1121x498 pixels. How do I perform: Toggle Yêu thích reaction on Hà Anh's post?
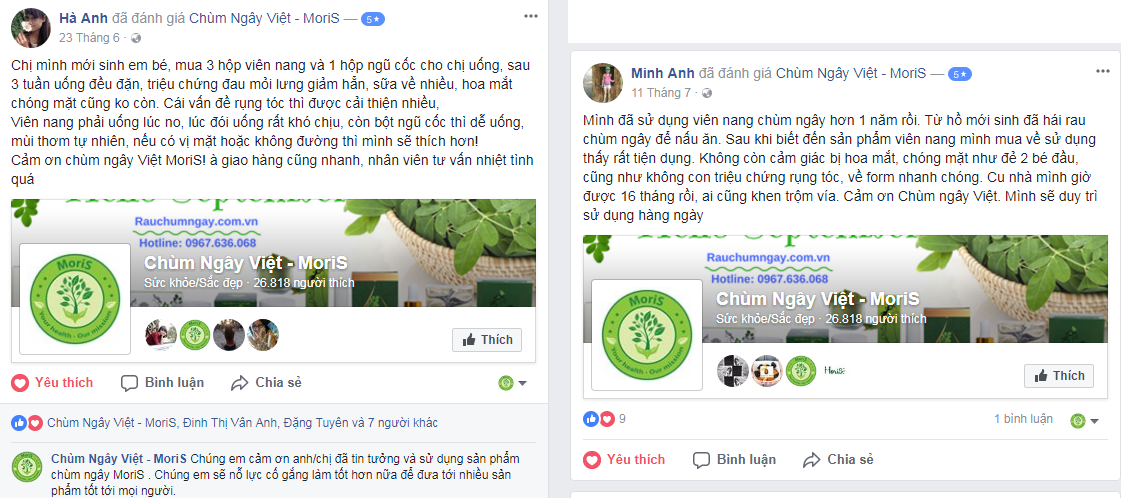[53, 383]
